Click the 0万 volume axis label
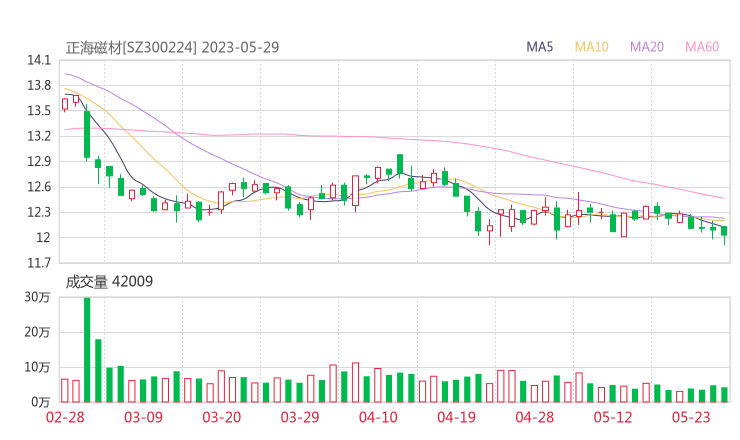The image size is (740, 440). click(41, 402)
